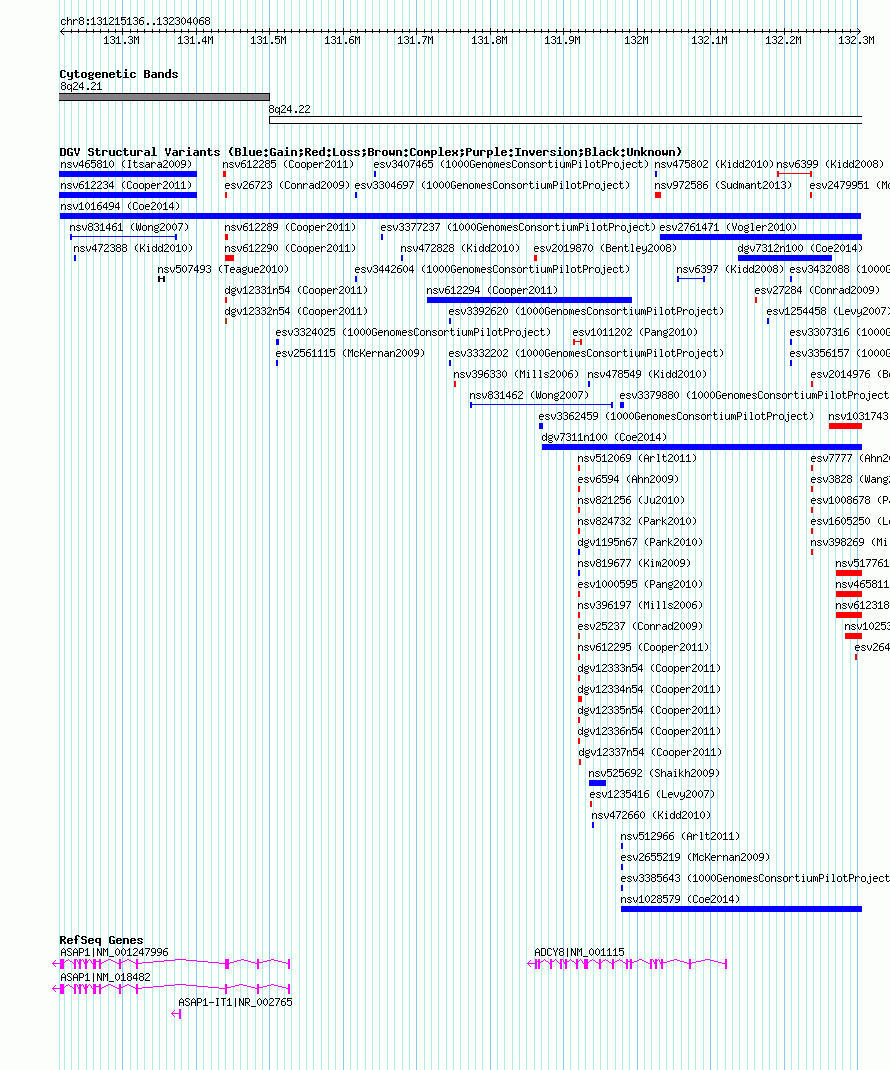The image size is (890, 1070).
Task: Select esv3377237 variant label
Action: 518,227
